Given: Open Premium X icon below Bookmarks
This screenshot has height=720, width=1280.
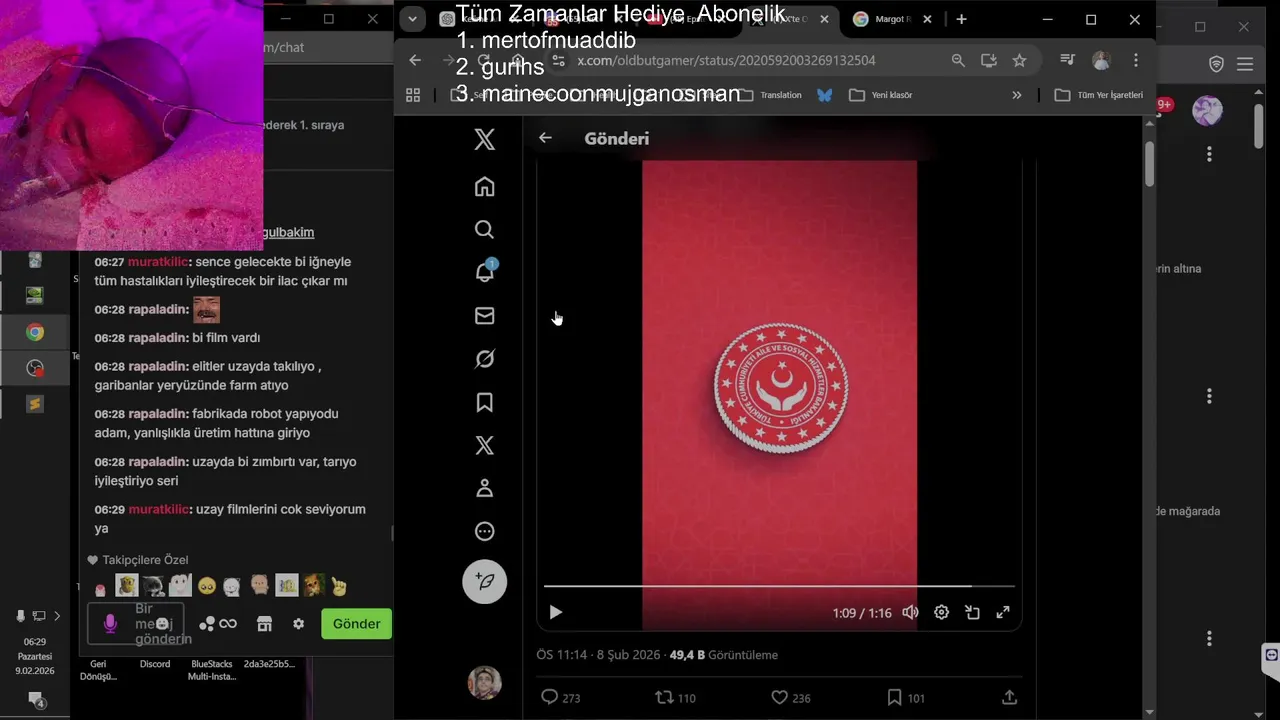Looking at the screenshot, I should coord(484,445).
